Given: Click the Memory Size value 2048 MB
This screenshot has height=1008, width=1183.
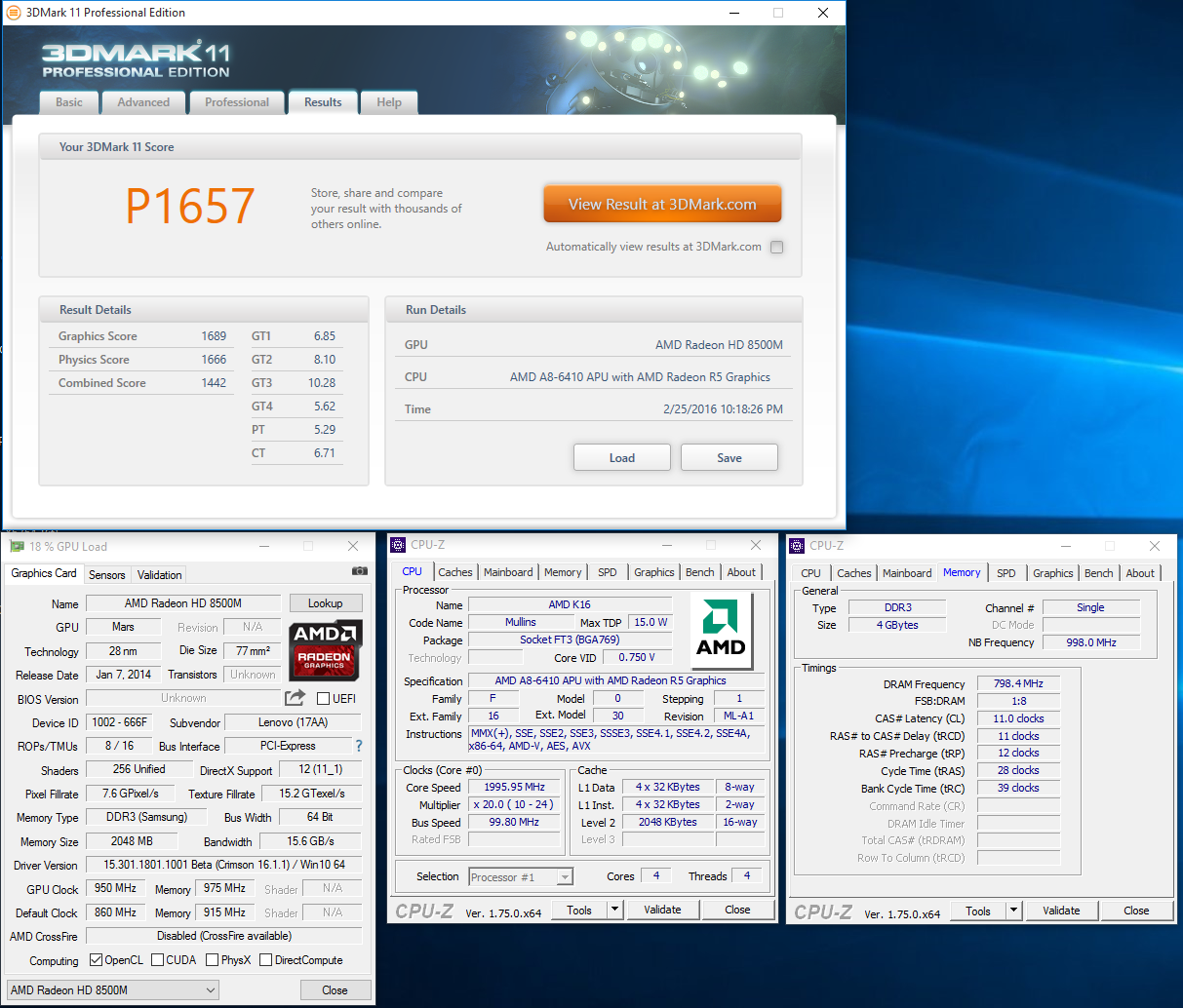Looking at the screenshot, I should pyautogui.click(x=132, y=840).
